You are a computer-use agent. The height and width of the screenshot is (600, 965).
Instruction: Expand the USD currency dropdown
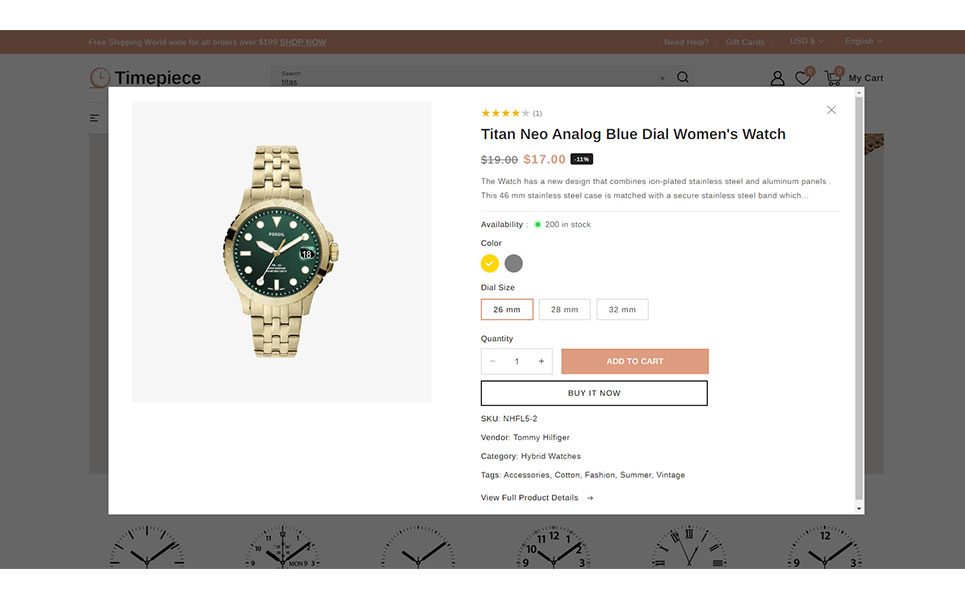[806, 41]
